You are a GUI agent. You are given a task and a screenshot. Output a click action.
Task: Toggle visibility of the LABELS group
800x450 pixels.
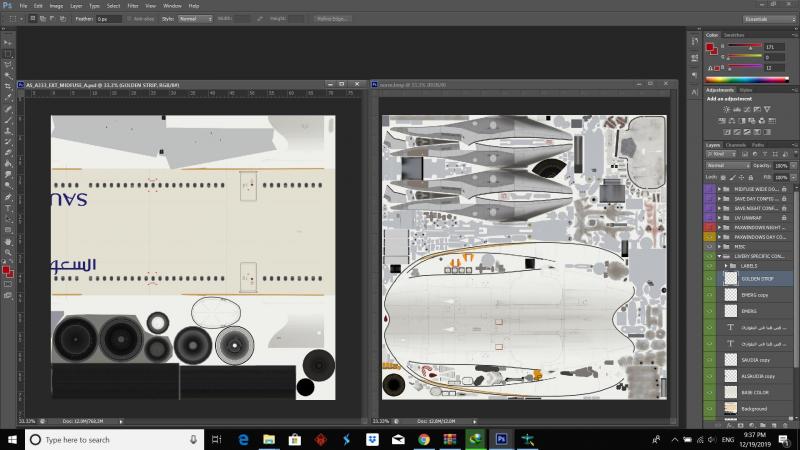[x=709, y=266]
